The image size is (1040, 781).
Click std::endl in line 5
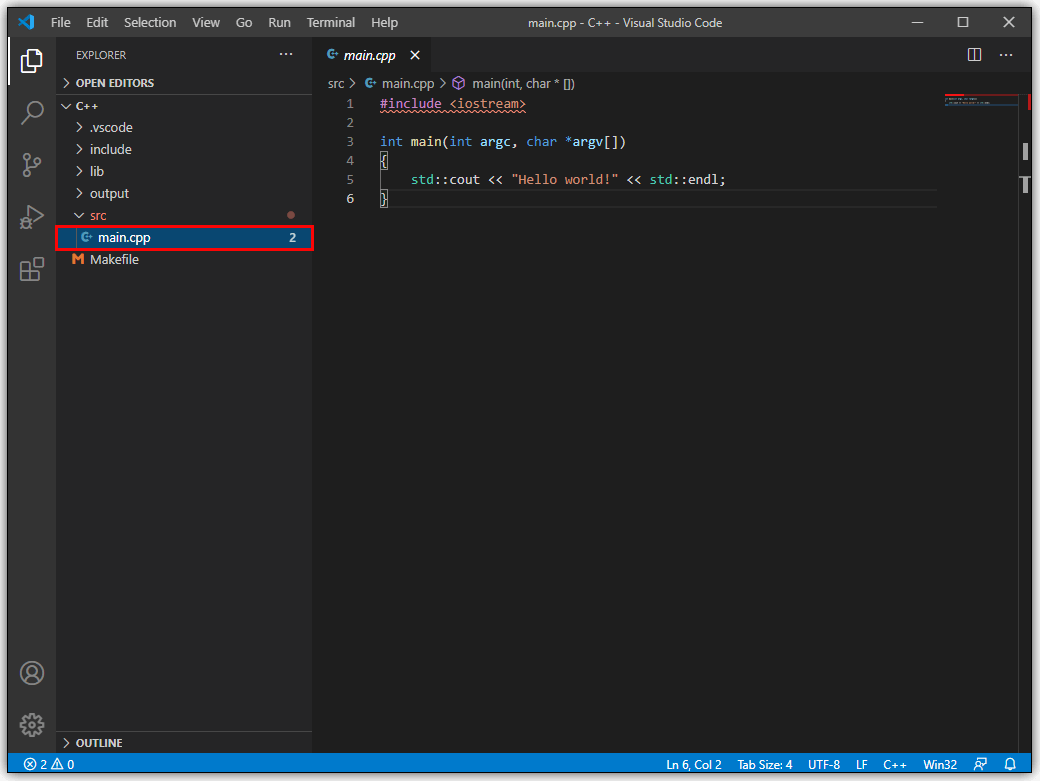(x=684, y=180)
